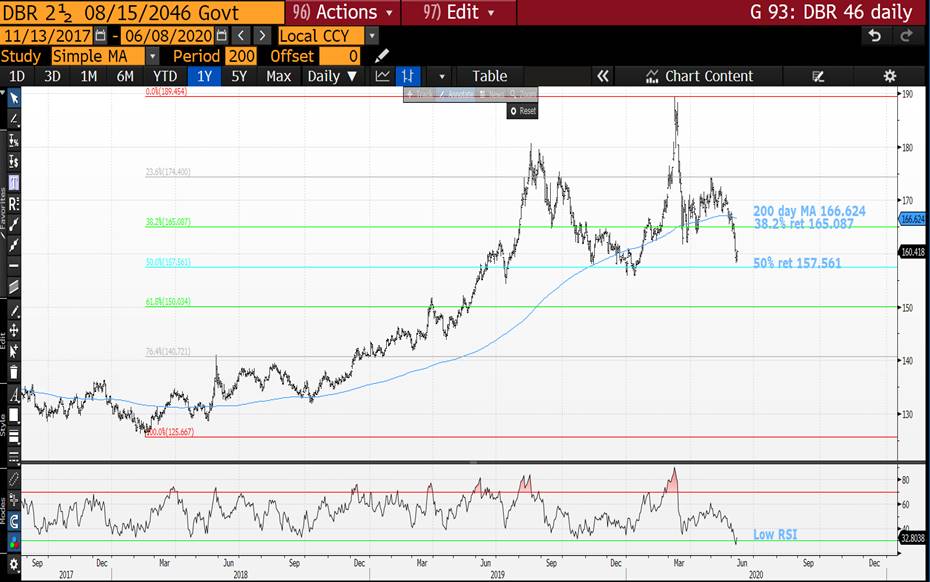Select the 1Y time range

(204, 76)
